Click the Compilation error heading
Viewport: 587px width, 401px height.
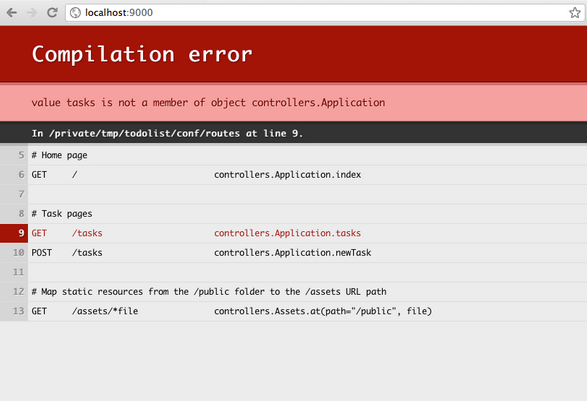click(x=142, y=55)
